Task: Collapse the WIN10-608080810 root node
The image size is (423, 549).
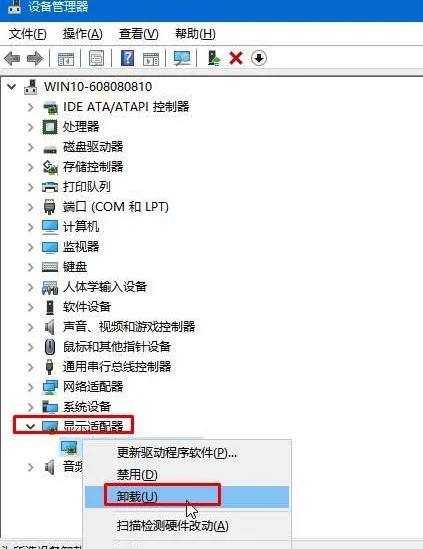Action: point(12,86)
